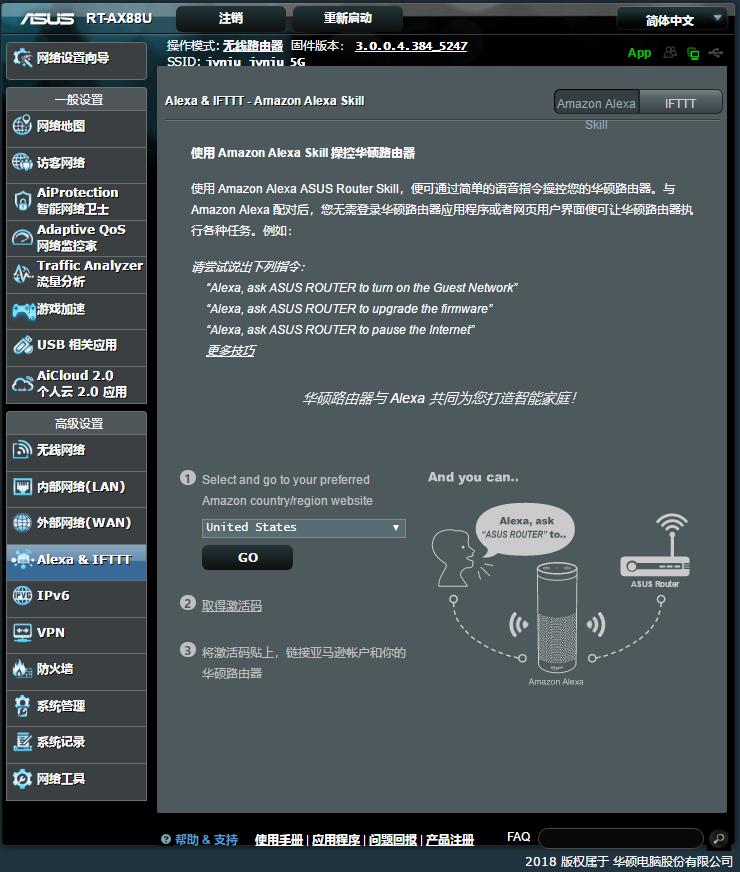Expand the United States country dropdown
The width and height of the screenshot is (740, 872).
[x=304, y=527]
